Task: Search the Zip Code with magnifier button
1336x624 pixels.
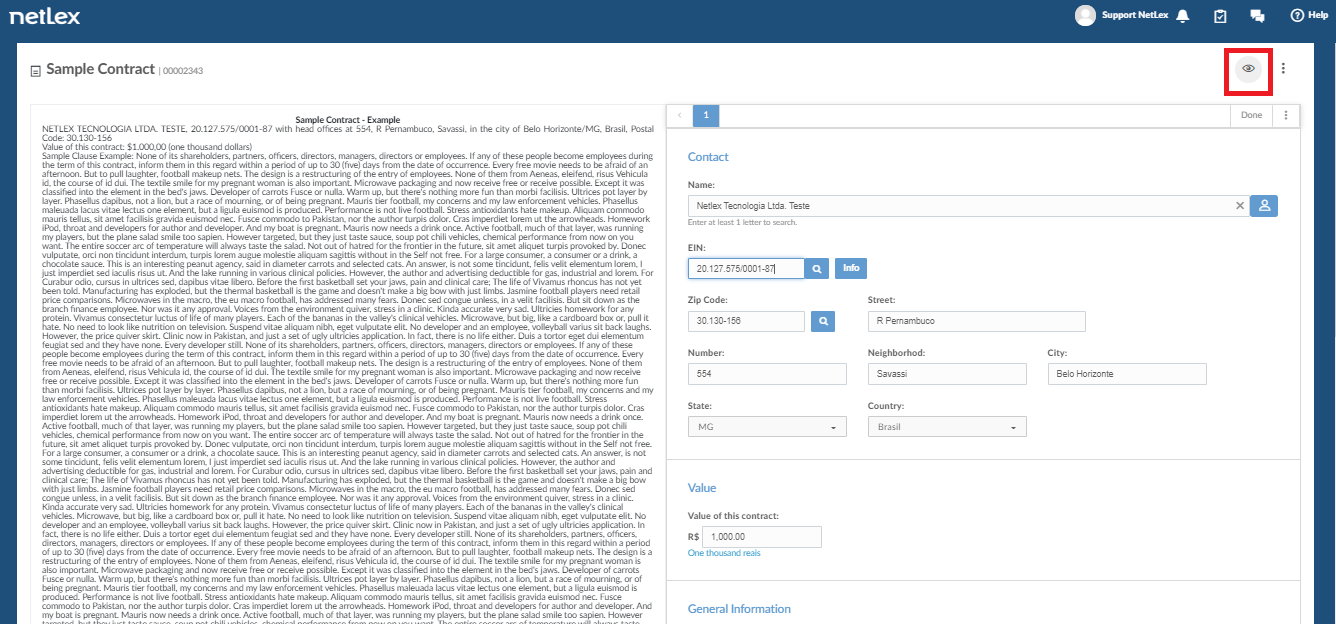Action: coord(823,321)
